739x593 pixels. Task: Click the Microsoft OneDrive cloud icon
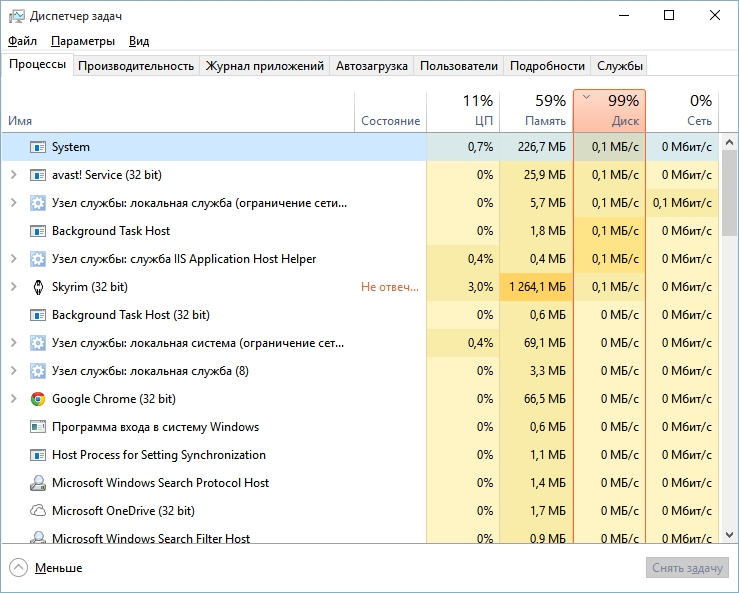(38, 511)
